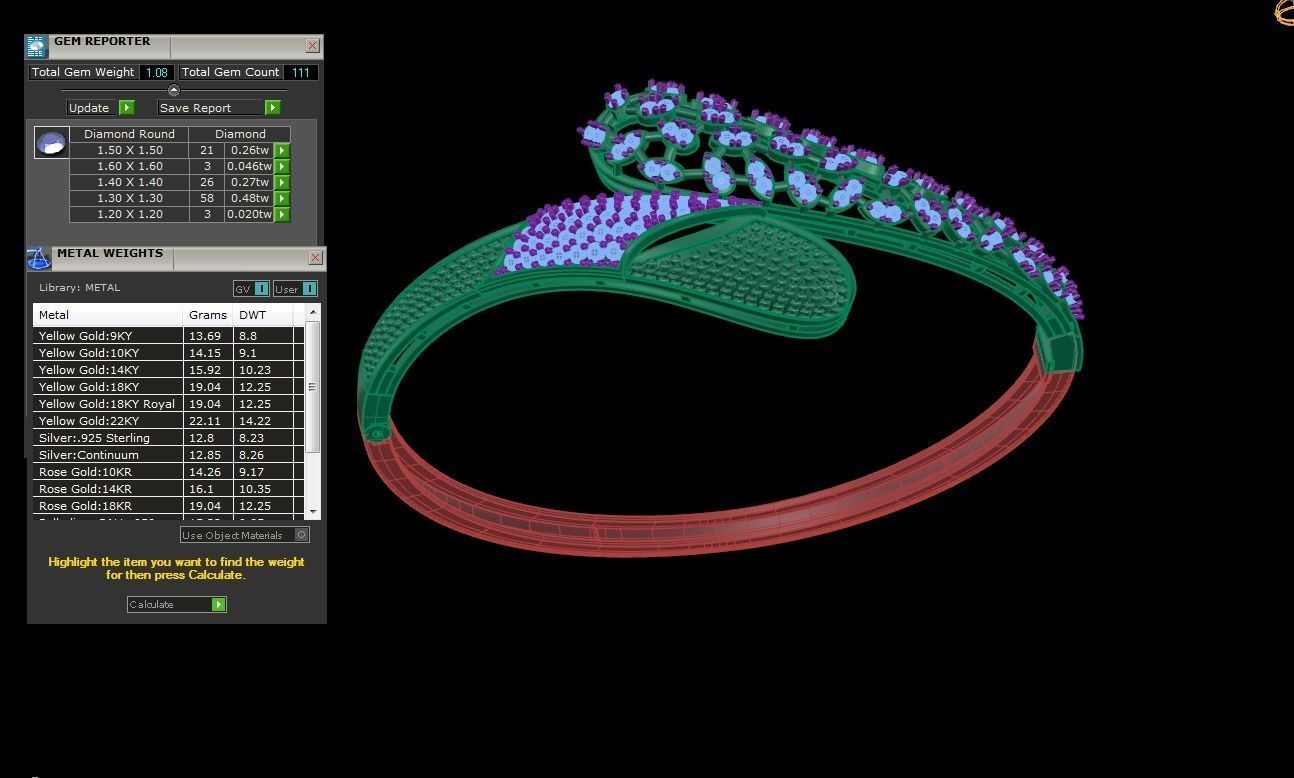1294x778 pixels.
Task: Click the green arrow beside Update
Action: 127,107
